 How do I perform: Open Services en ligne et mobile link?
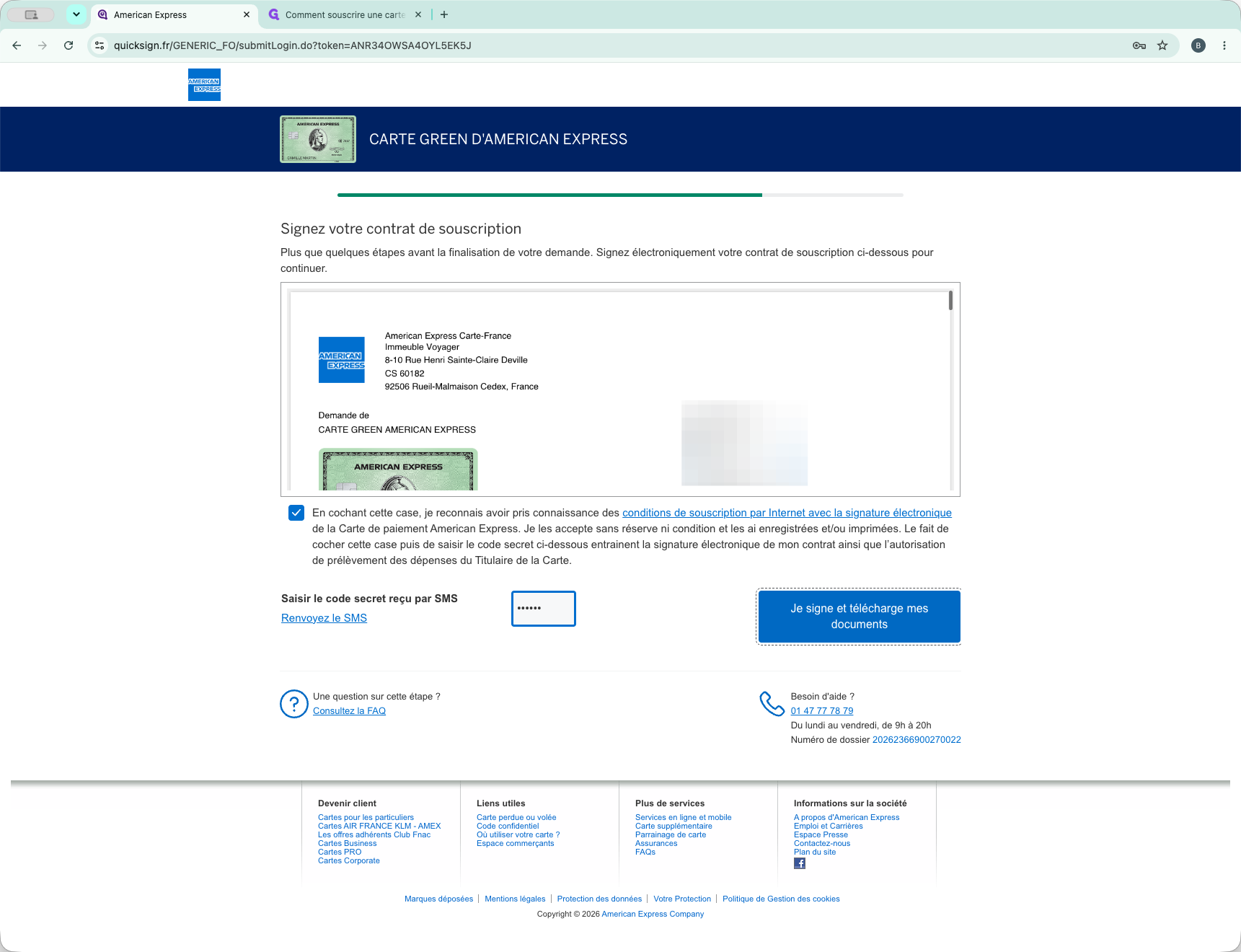683,818
